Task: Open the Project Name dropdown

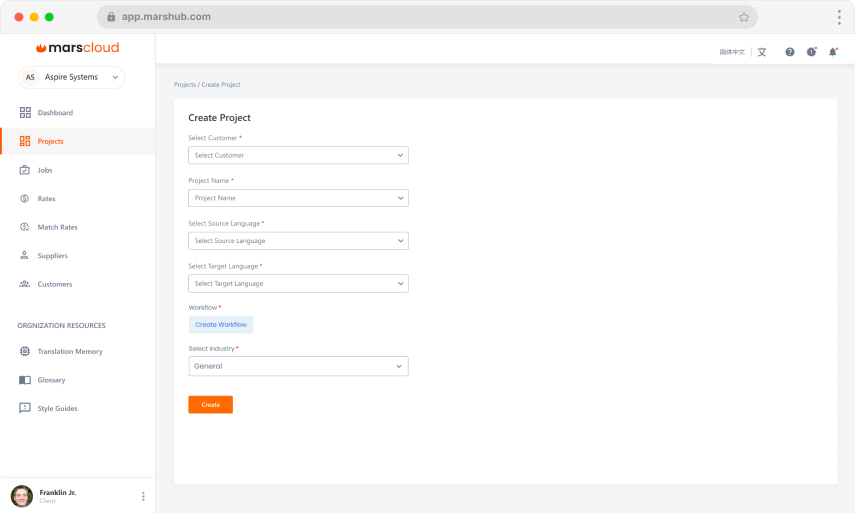Action: click(x=298, y=198)
